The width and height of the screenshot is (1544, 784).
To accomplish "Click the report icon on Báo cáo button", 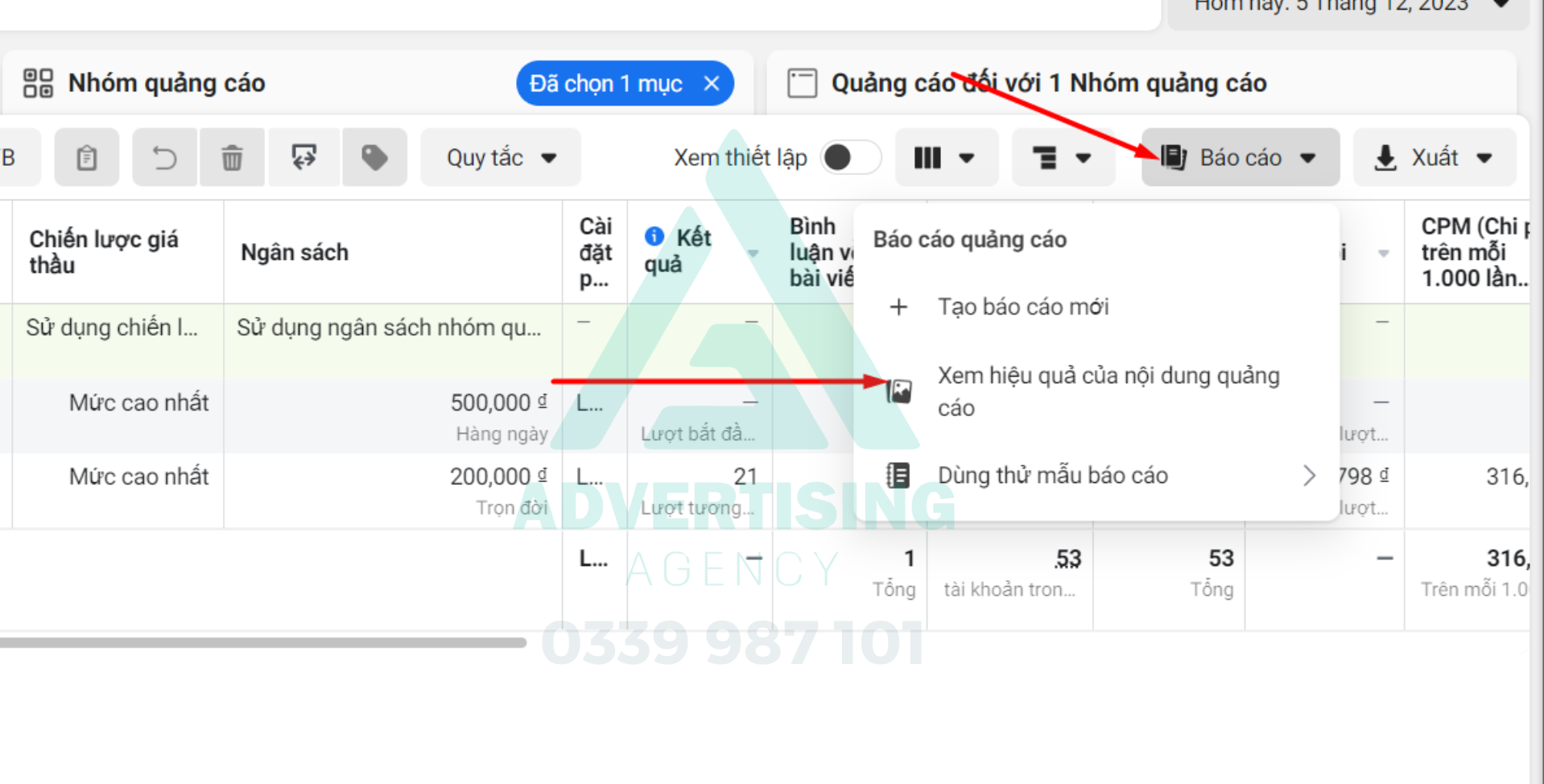I will coord(1174,157).
